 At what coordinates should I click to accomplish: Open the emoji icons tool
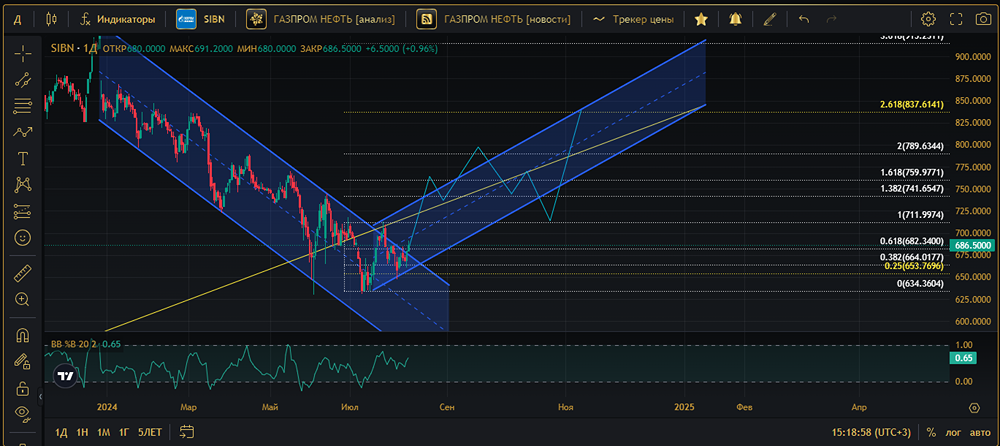[23, 238]
